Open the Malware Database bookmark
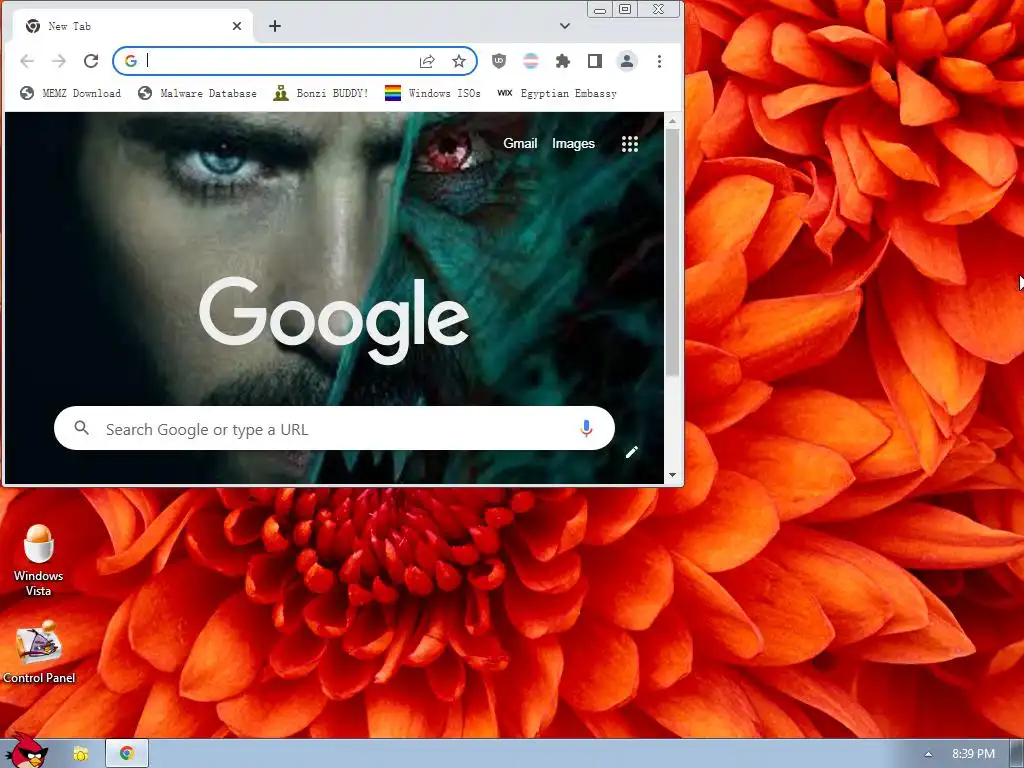This screenshot has height=768, width=1024. [197, 93]
